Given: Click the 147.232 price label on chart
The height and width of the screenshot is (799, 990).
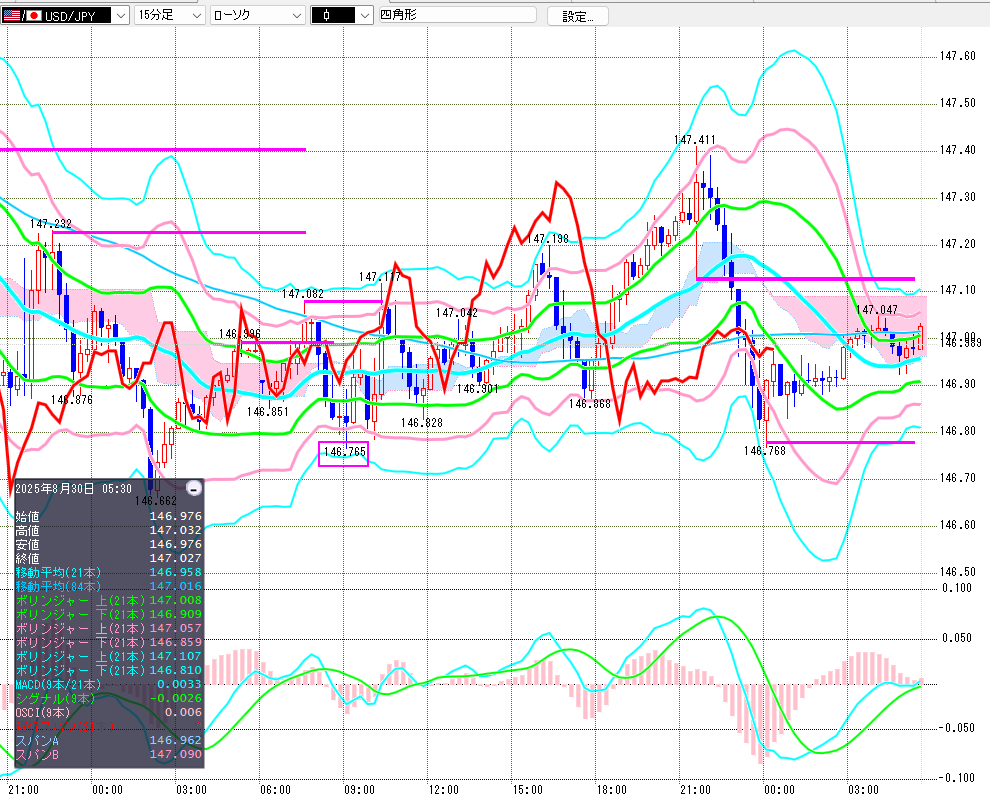Looking at the screenshot, I should [51, 224].
